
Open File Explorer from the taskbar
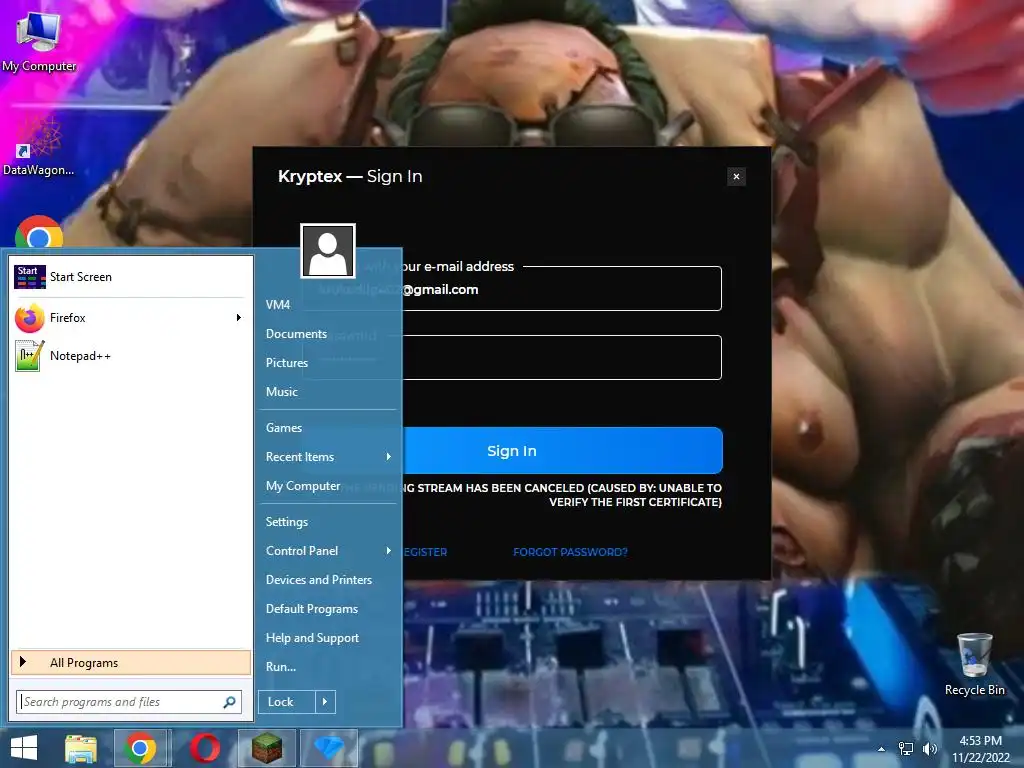click(x=80, y=748)
